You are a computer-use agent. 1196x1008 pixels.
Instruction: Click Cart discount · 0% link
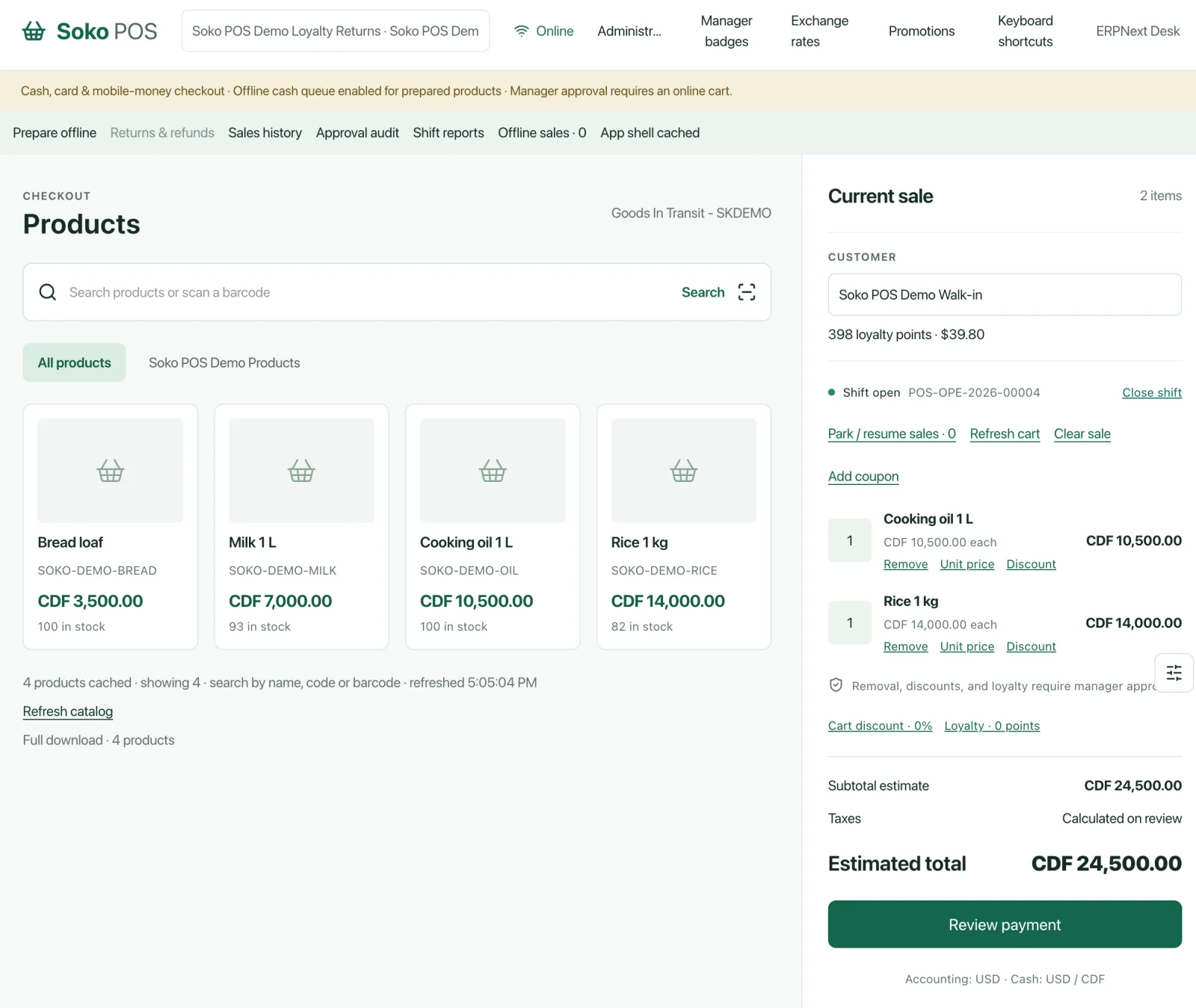click(880, 726)
